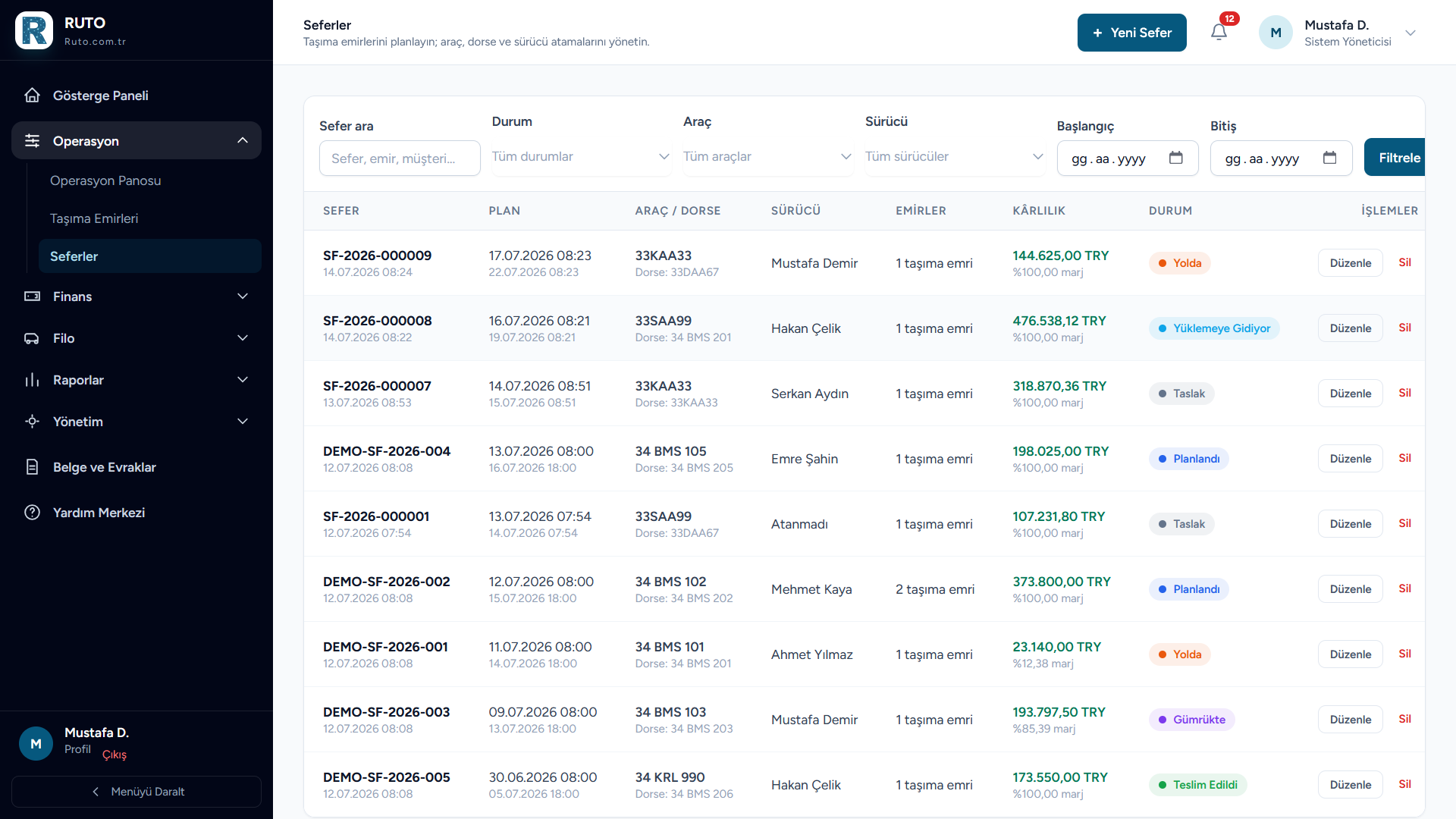The width and height of the screenshot is (1456, 819).
Task: Open the Durum 'Tüm durumlar' dropdown
Action: (x=581, y=157)
